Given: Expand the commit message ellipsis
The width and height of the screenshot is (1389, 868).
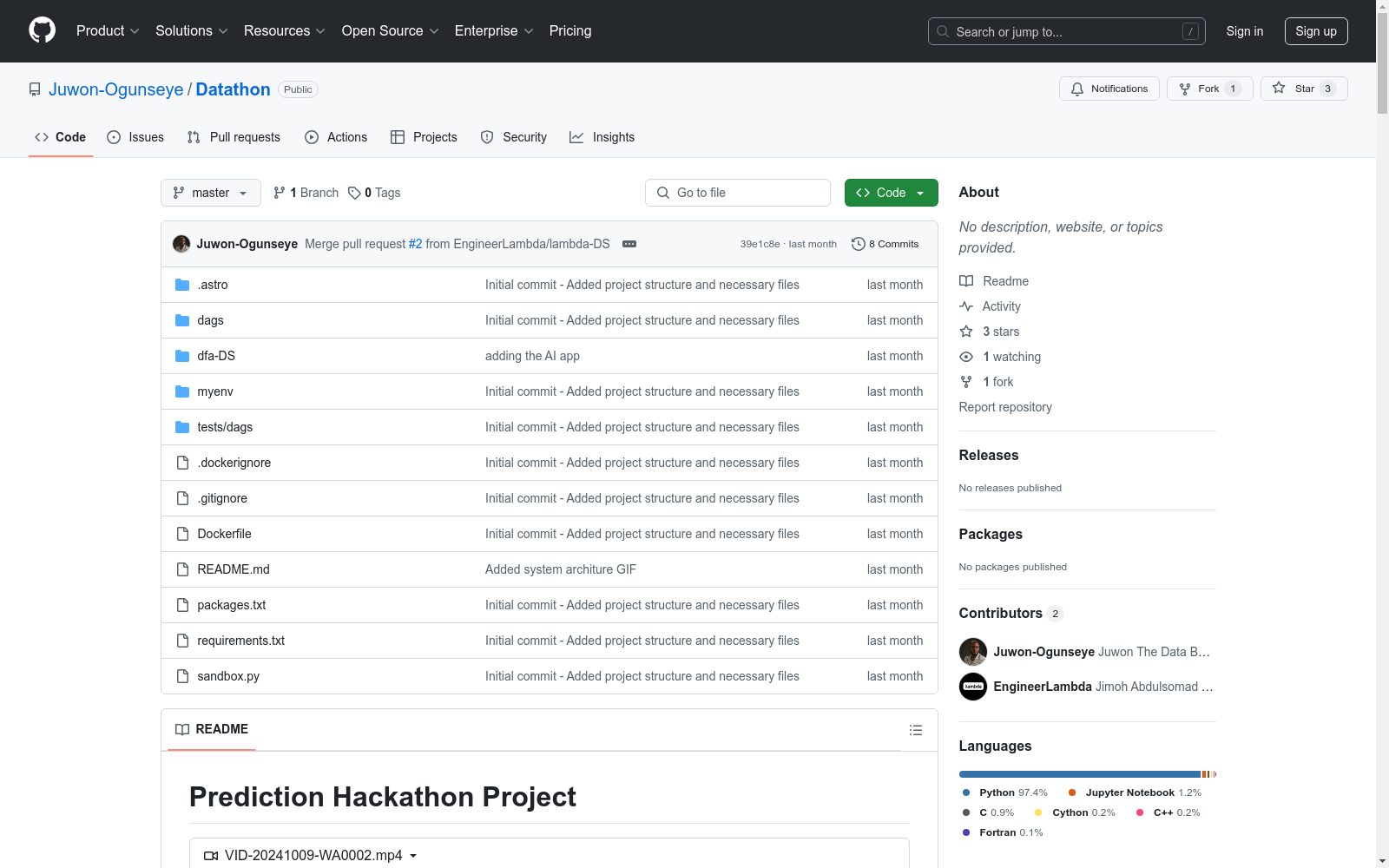Looking at the screenshot, I should (x=629, y=244).
